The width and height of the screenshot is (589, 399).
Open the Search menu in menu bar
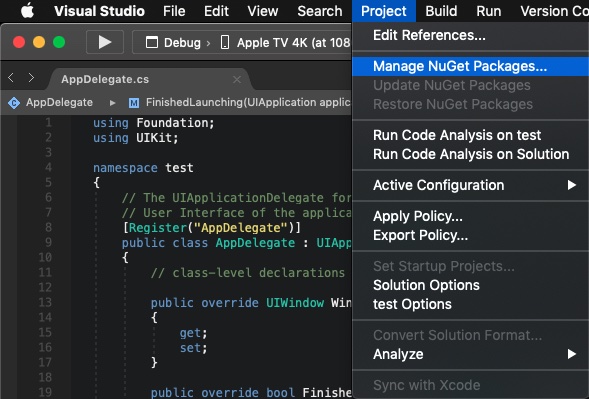pos(320,11)
